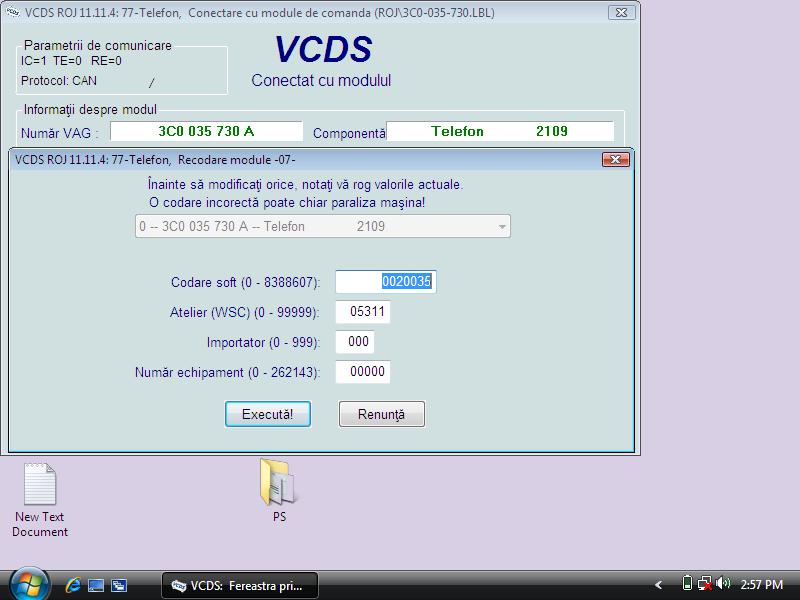The height and width of the screenshot is (600, 800).
Task: Select the Atelier (WSC) input field
Action: point(363,312)
